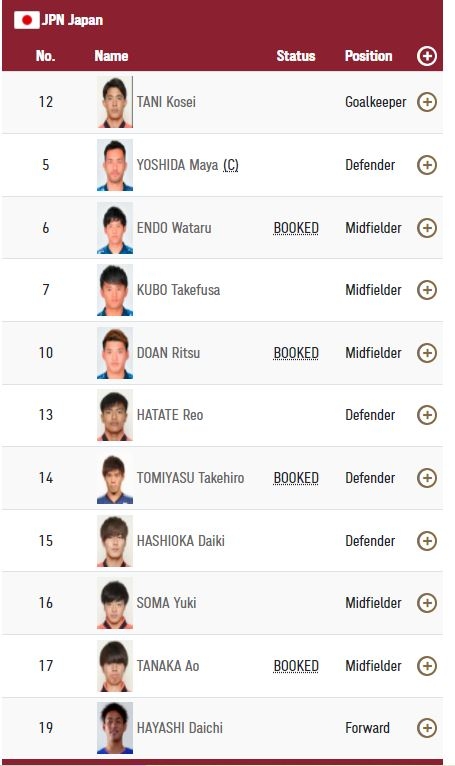Click plus icon next to KUBO Takefusa
This screenshot has height=766, width=455.
(x=427, y=290)
